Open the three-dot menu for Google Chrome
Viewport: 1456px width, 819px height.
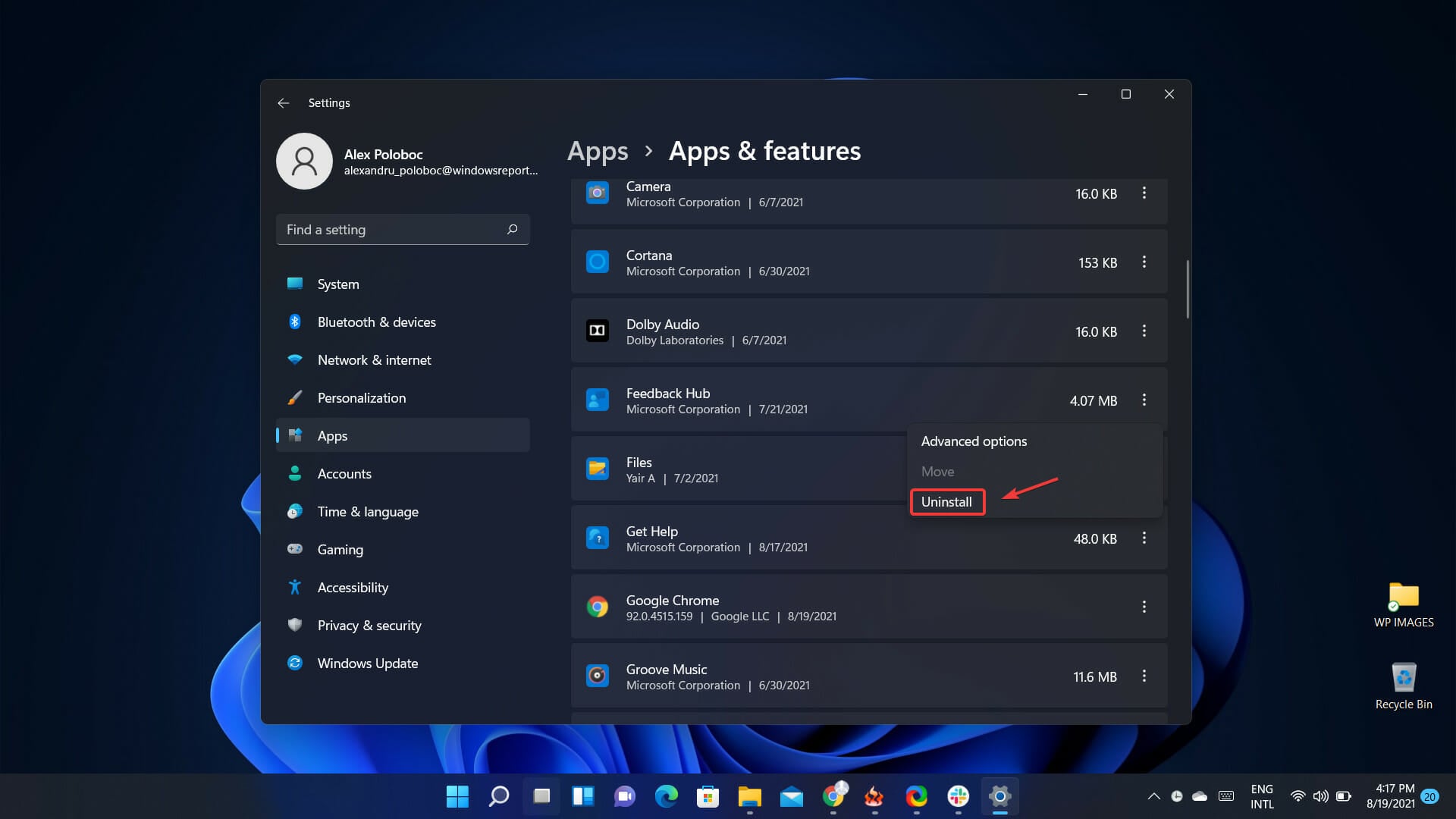1144,607
